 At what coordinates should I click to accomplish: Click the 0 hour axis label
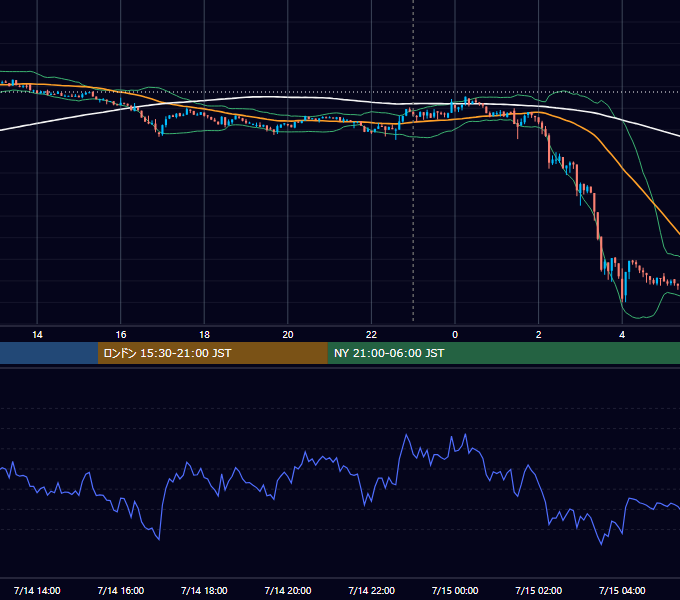click(x=455, y=335)
